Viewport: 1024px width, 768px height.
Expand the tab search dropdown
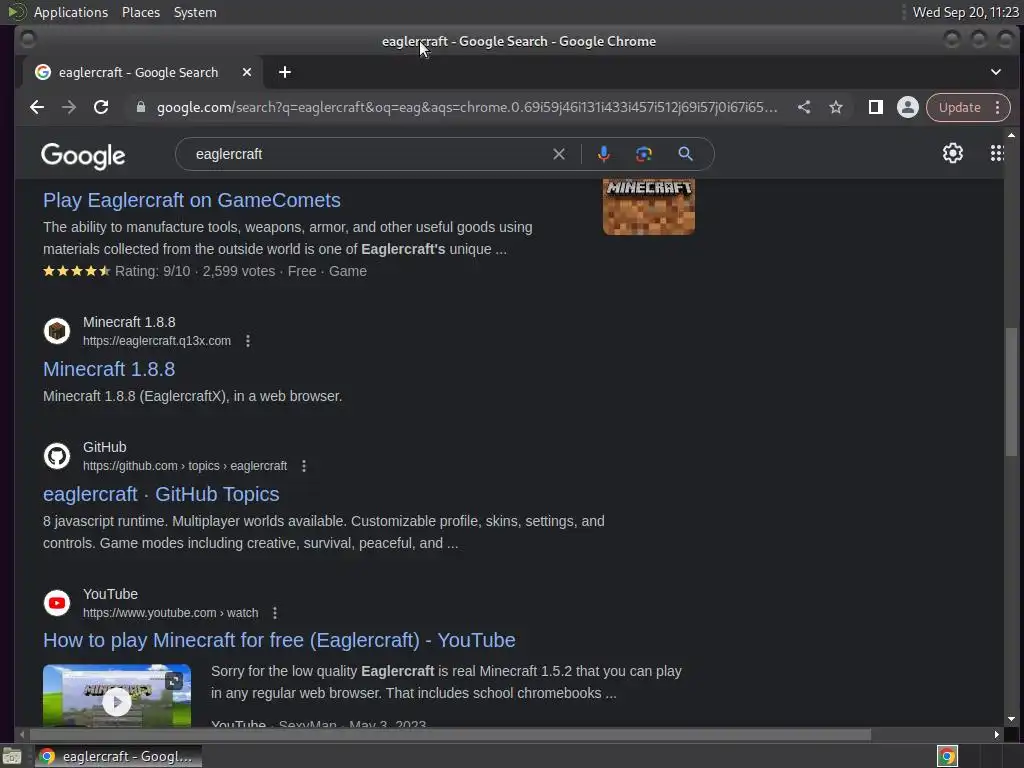point(996,72)
